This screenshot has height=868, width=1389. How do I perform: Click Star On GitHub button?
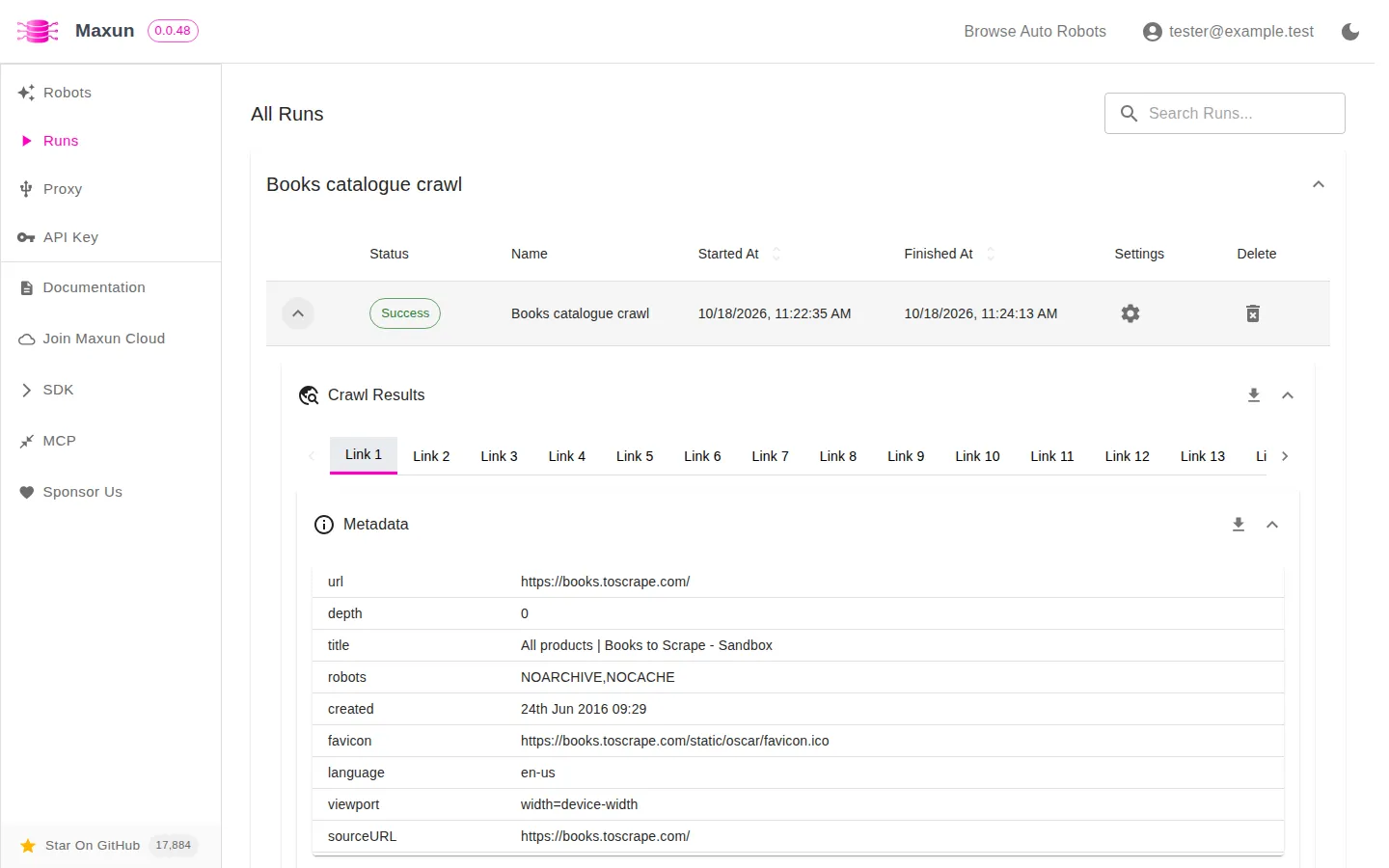(x=109, y=846)
